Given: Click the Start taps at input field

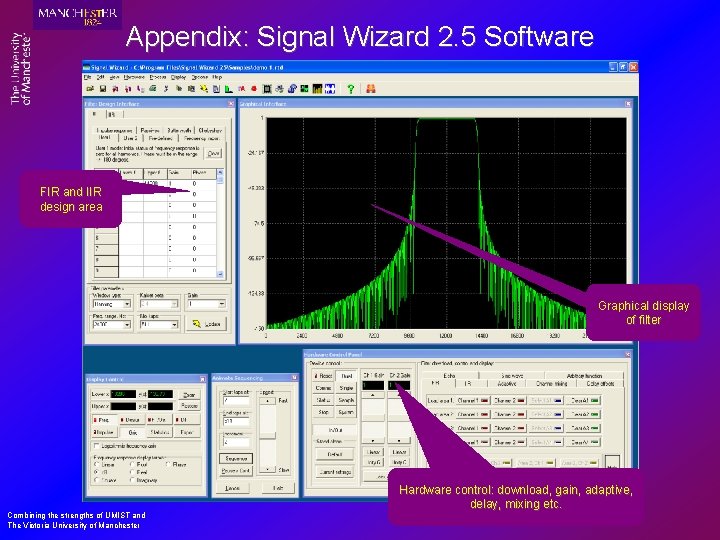Looking at the screenshot, I should click(x=236, y=401).
